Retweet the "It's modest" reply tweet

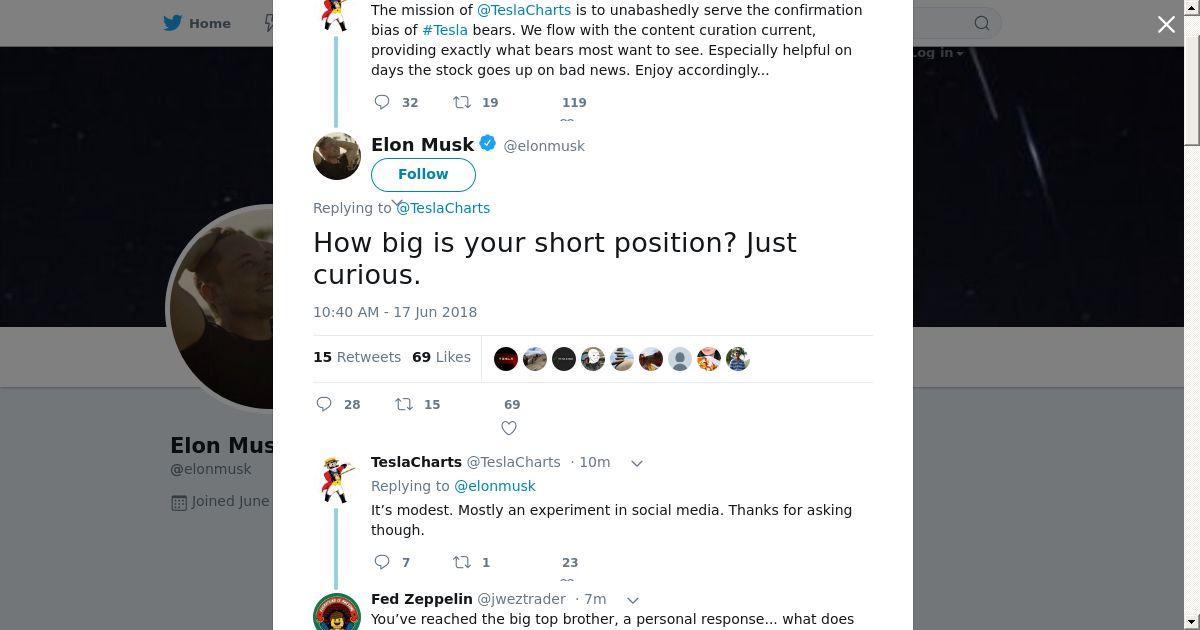pos(462,562)
